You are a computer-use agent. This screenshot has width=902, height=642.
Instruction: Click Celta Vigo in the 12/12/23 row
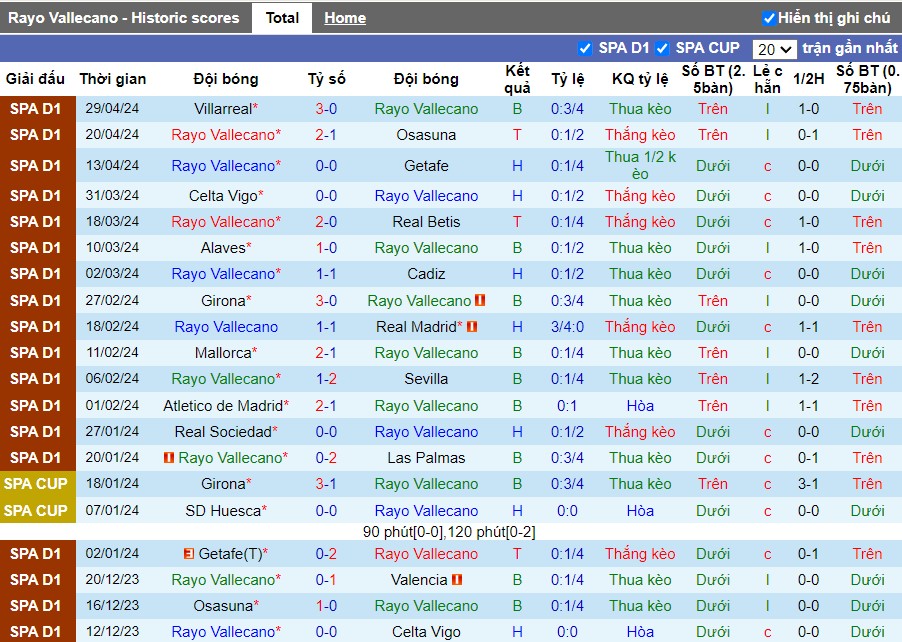(x=426, y=632)
